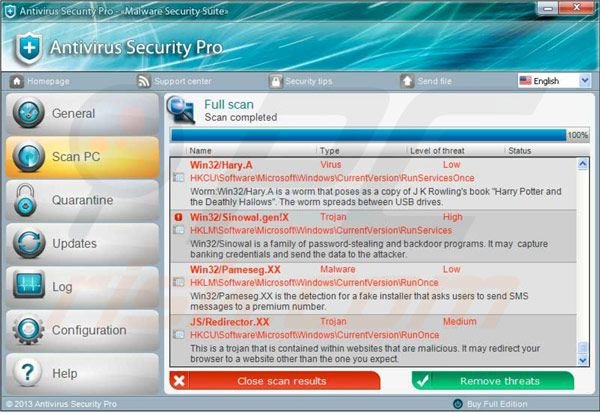The image size is (600, 414).
Task: Minimize the Antivirus Security Pro window
Action: (548, 8)
